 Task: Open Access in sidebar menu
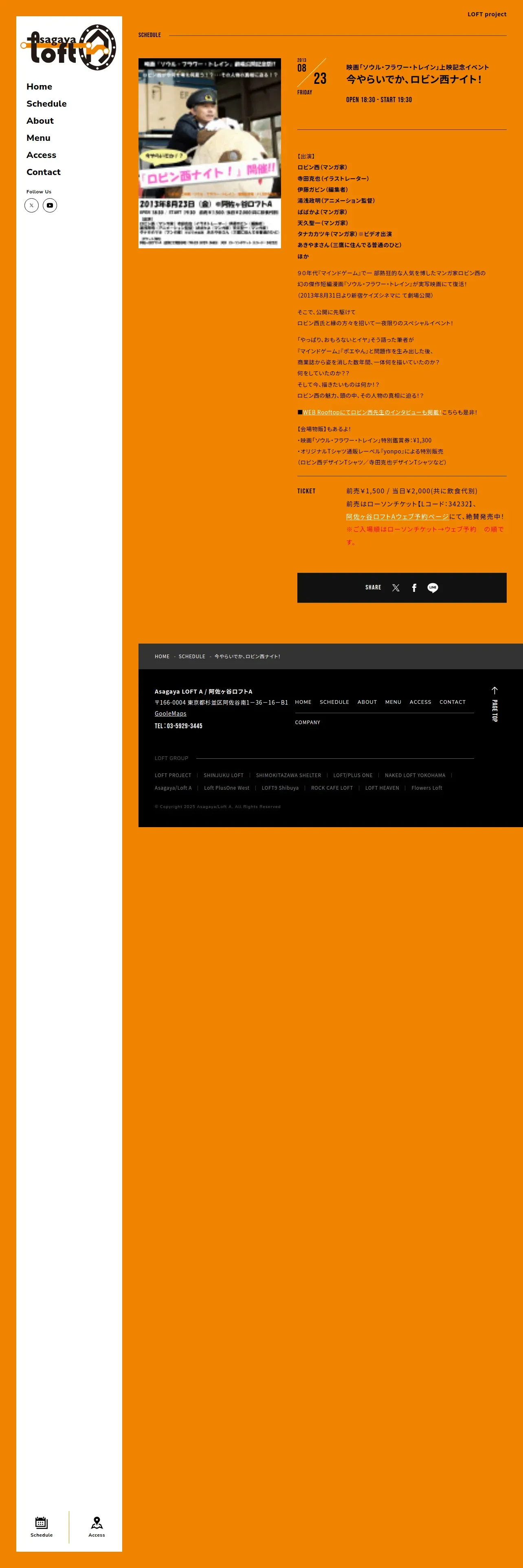[x=42, y=155]
